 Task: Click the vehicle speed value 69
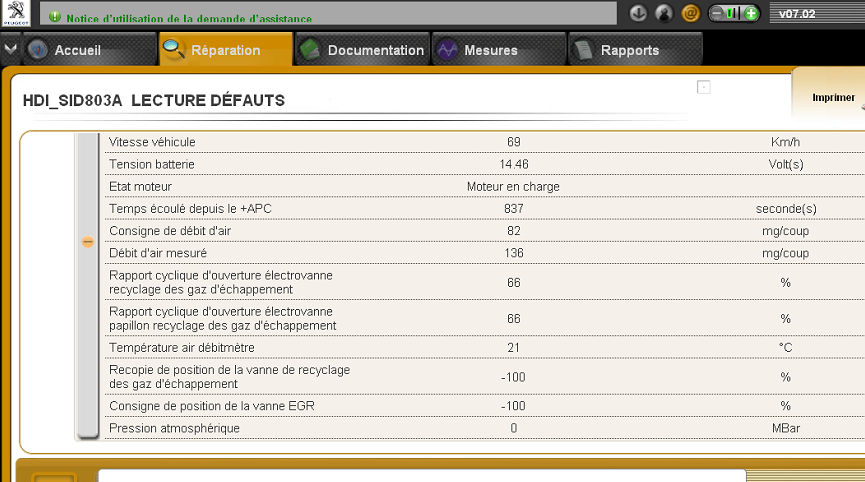click(514, 142)
